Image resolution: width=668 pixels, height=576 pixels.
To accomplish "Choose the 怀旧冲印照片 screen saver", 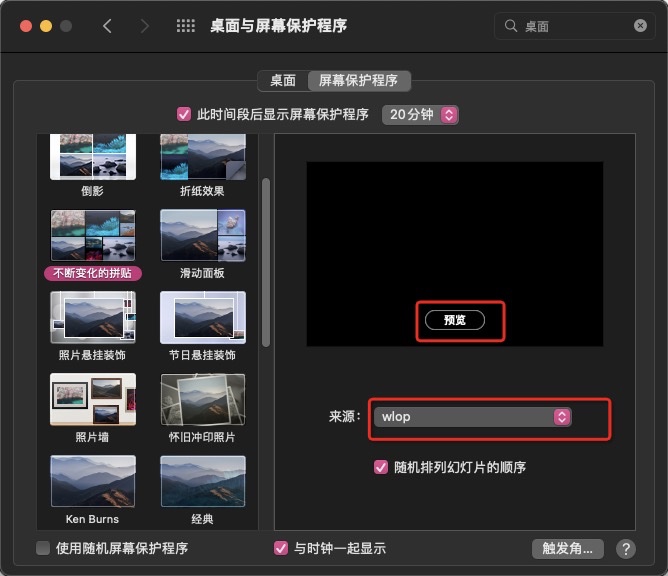I will [x=202, y=400].
